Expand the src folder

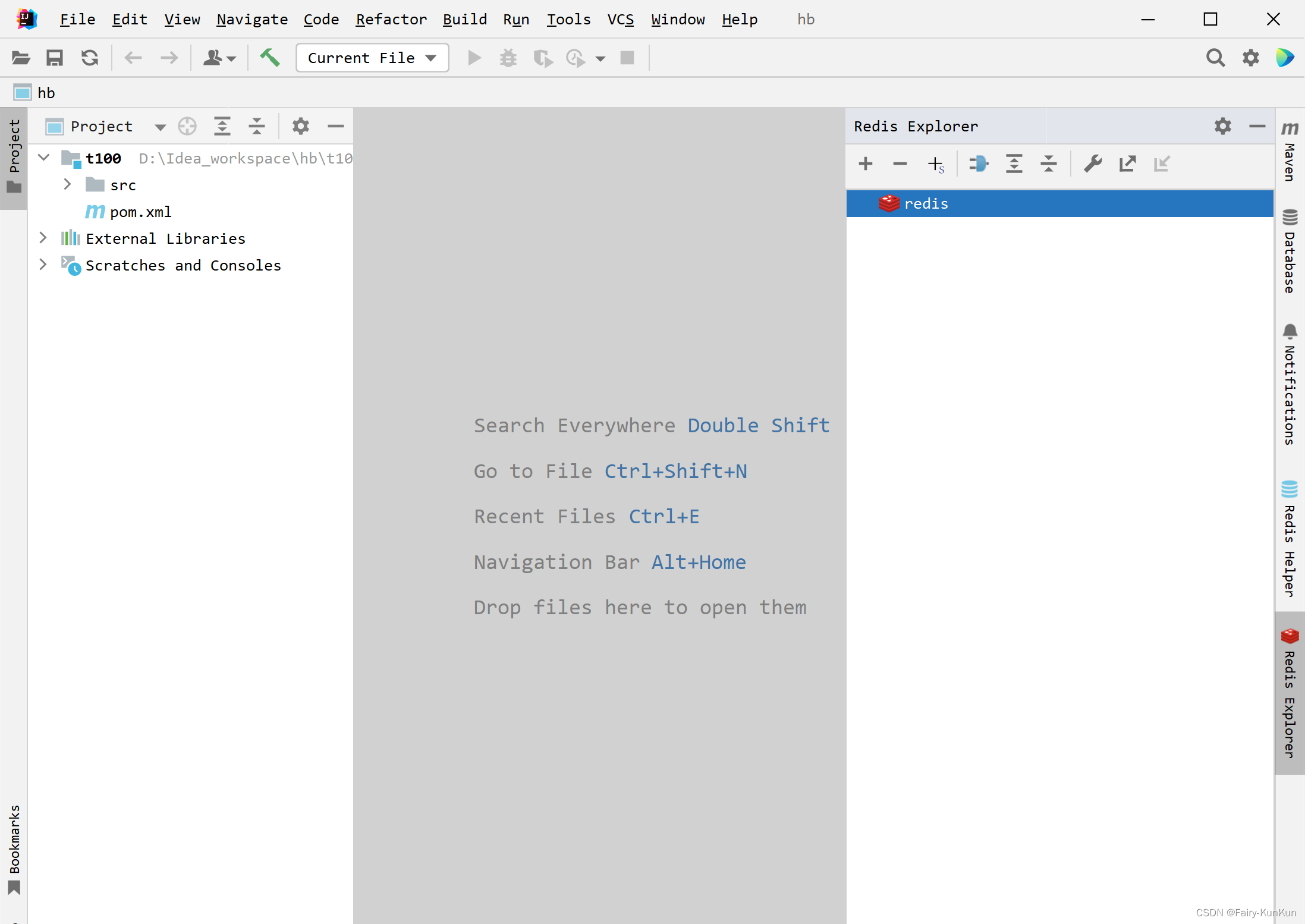(x=67, y=184)
